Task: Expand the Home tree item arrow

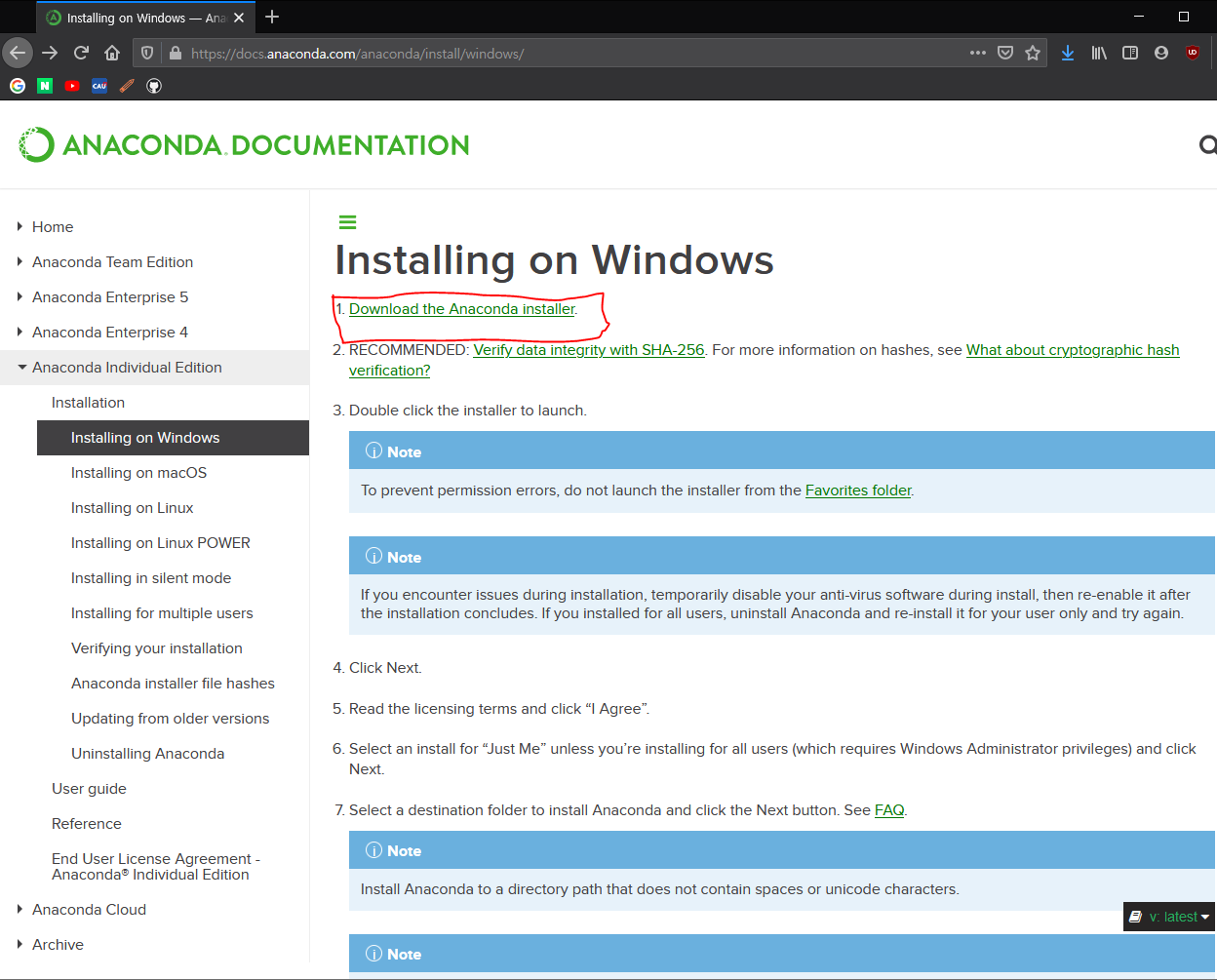Action: 20,226
